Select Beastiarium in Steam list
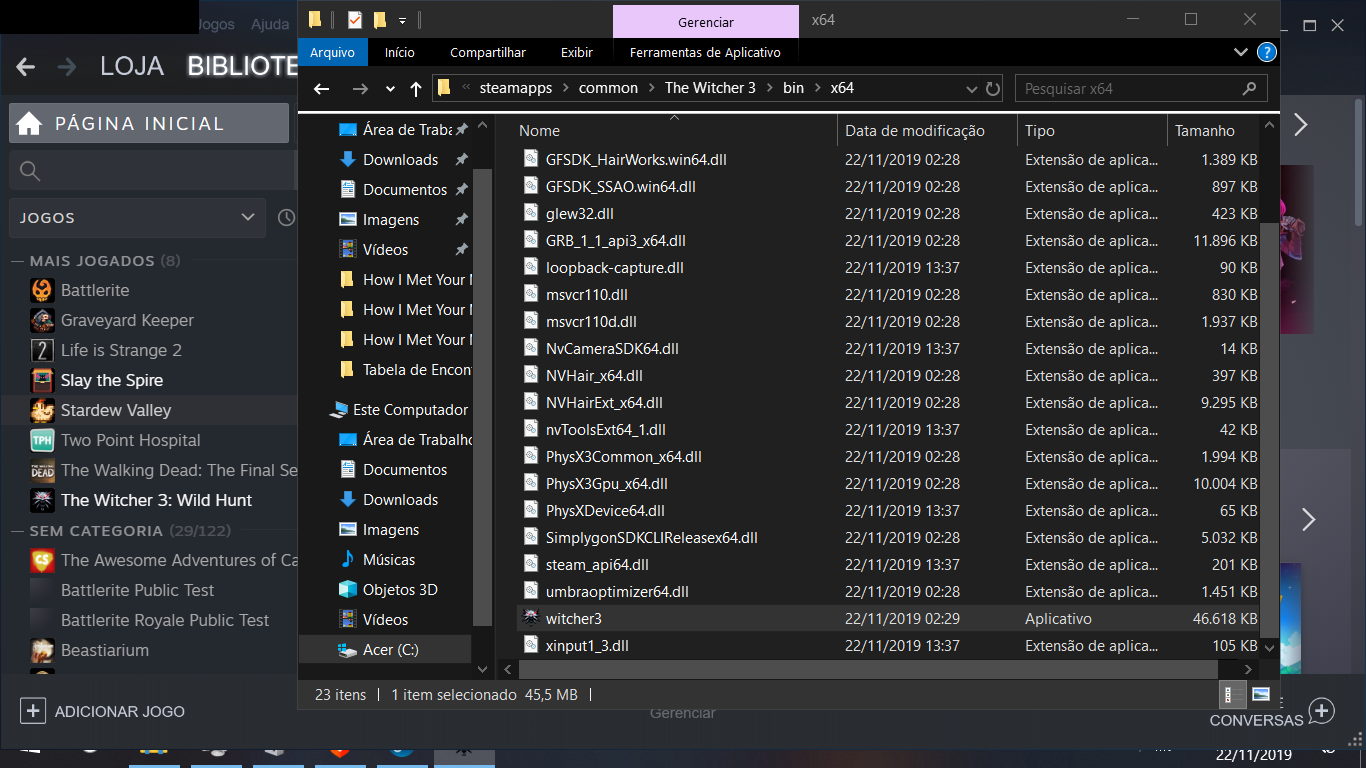This screenshot has height=768, width=1366. click(104, 650)
